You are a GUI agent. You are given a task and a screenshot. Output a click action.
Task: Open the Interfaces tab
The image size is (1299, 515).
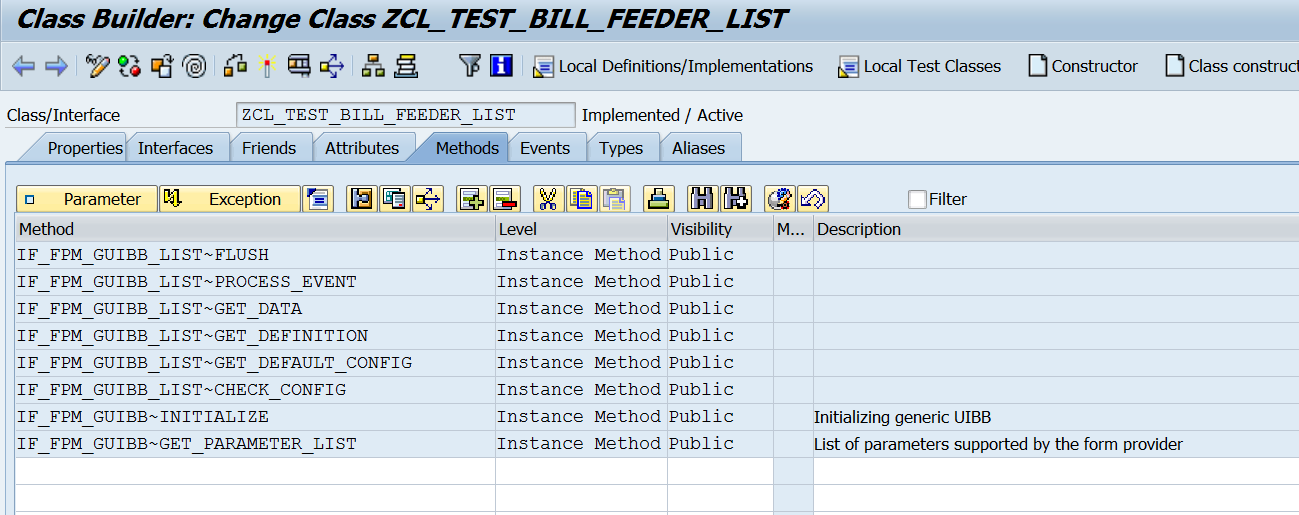(175, 148)
